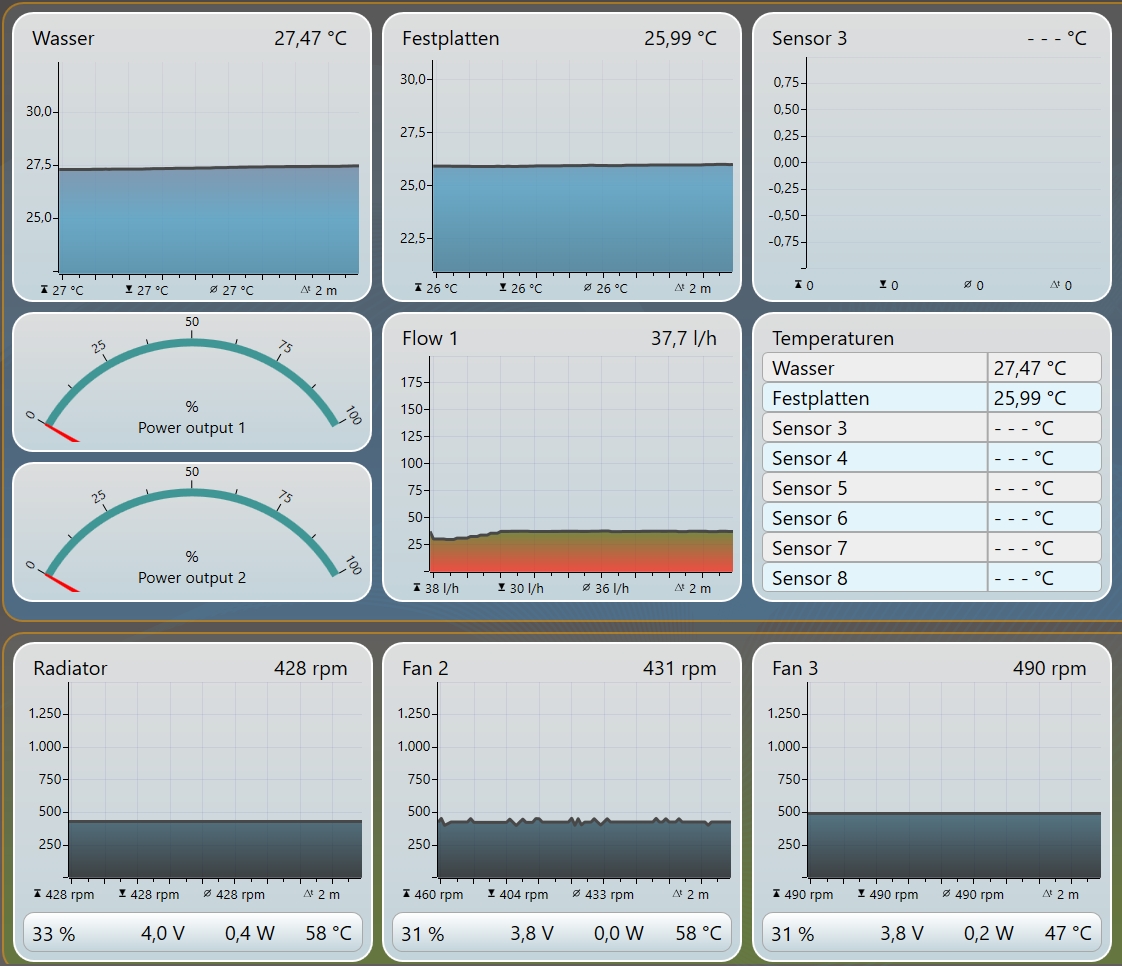1122x966 pixels.
Task: Click the minimum icon under Radiator chart
Action: 122,894
